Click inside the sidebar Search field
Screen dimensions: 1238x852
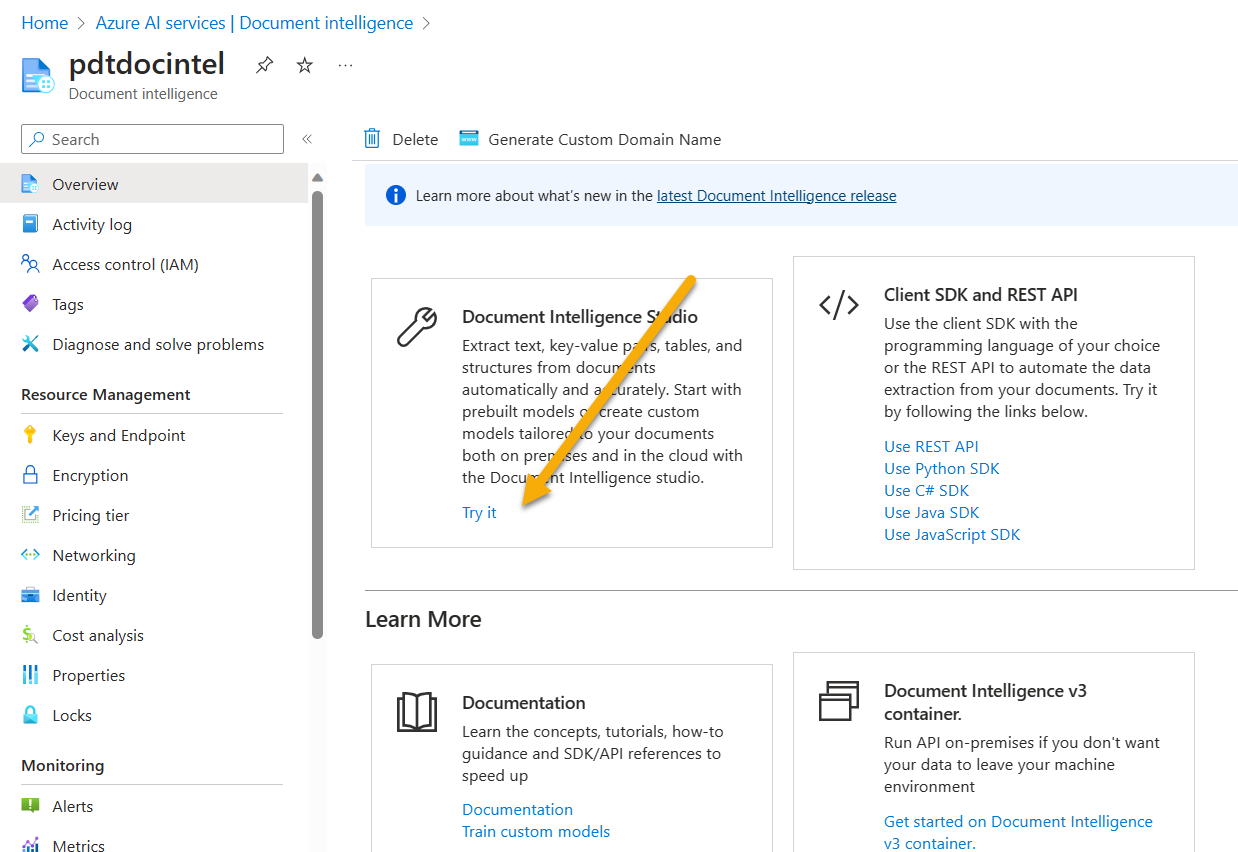pyautogui.click(x=150, y=139)
